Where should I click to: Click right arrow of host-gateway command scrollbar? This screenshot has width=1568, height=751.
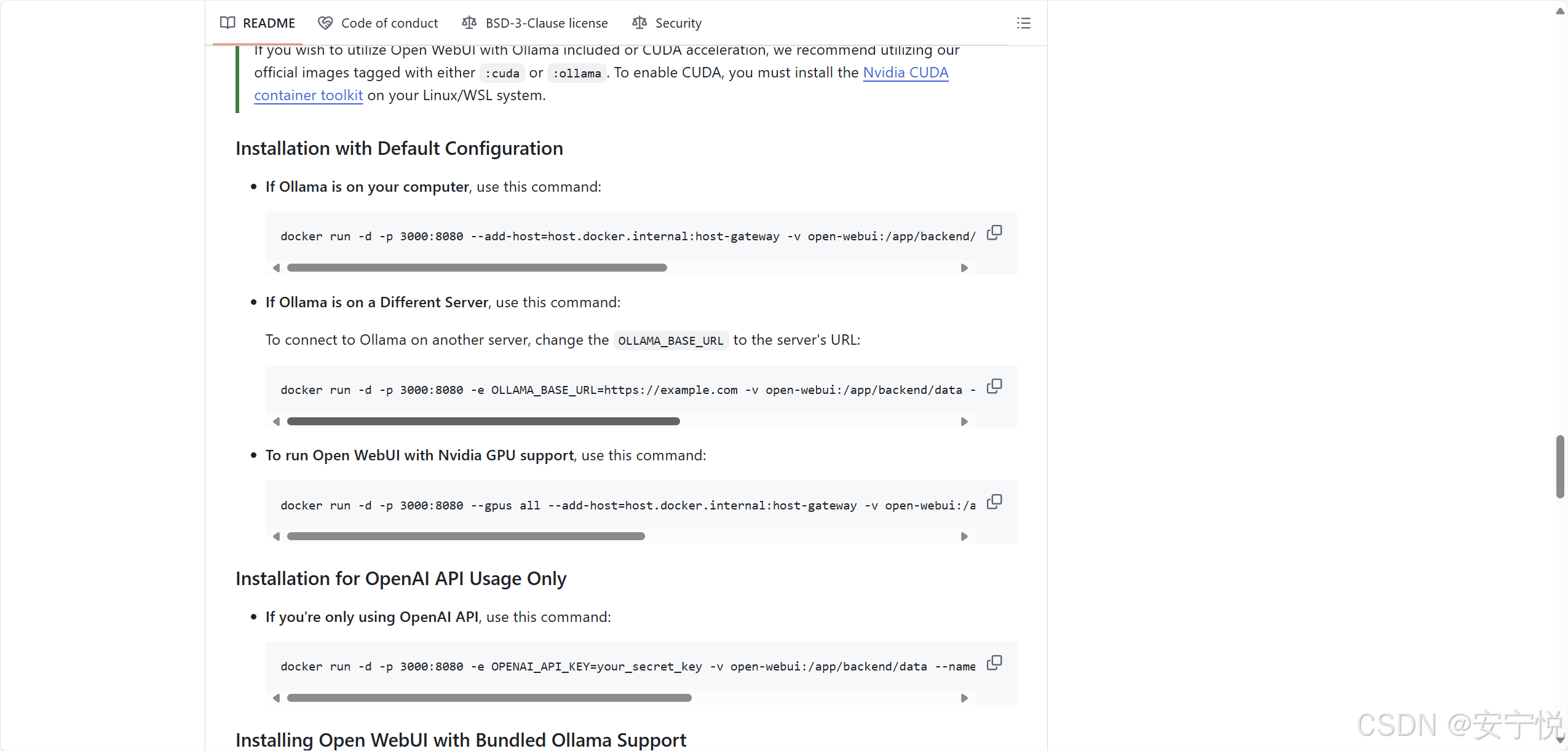click(x=964, y=268)
